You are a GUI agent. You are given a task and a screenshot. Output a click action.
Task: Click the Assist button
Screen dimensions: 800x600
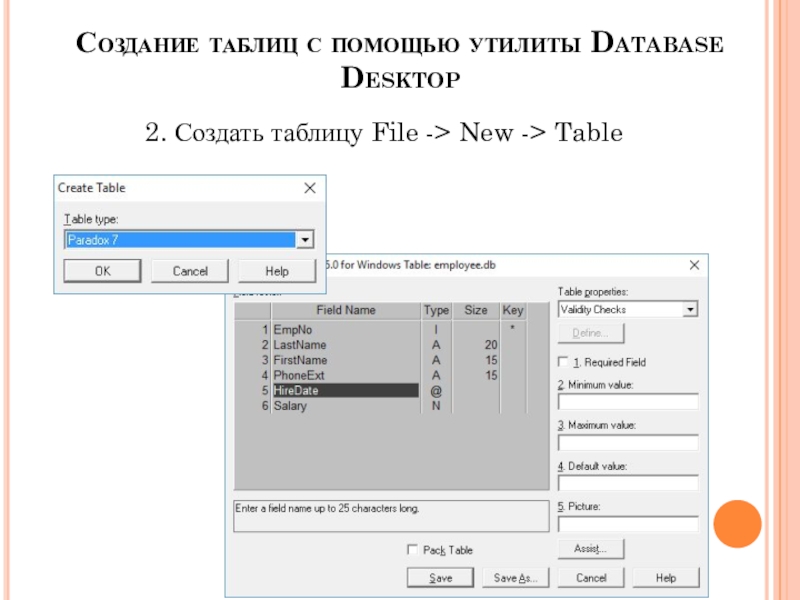[x=590, y=549]
